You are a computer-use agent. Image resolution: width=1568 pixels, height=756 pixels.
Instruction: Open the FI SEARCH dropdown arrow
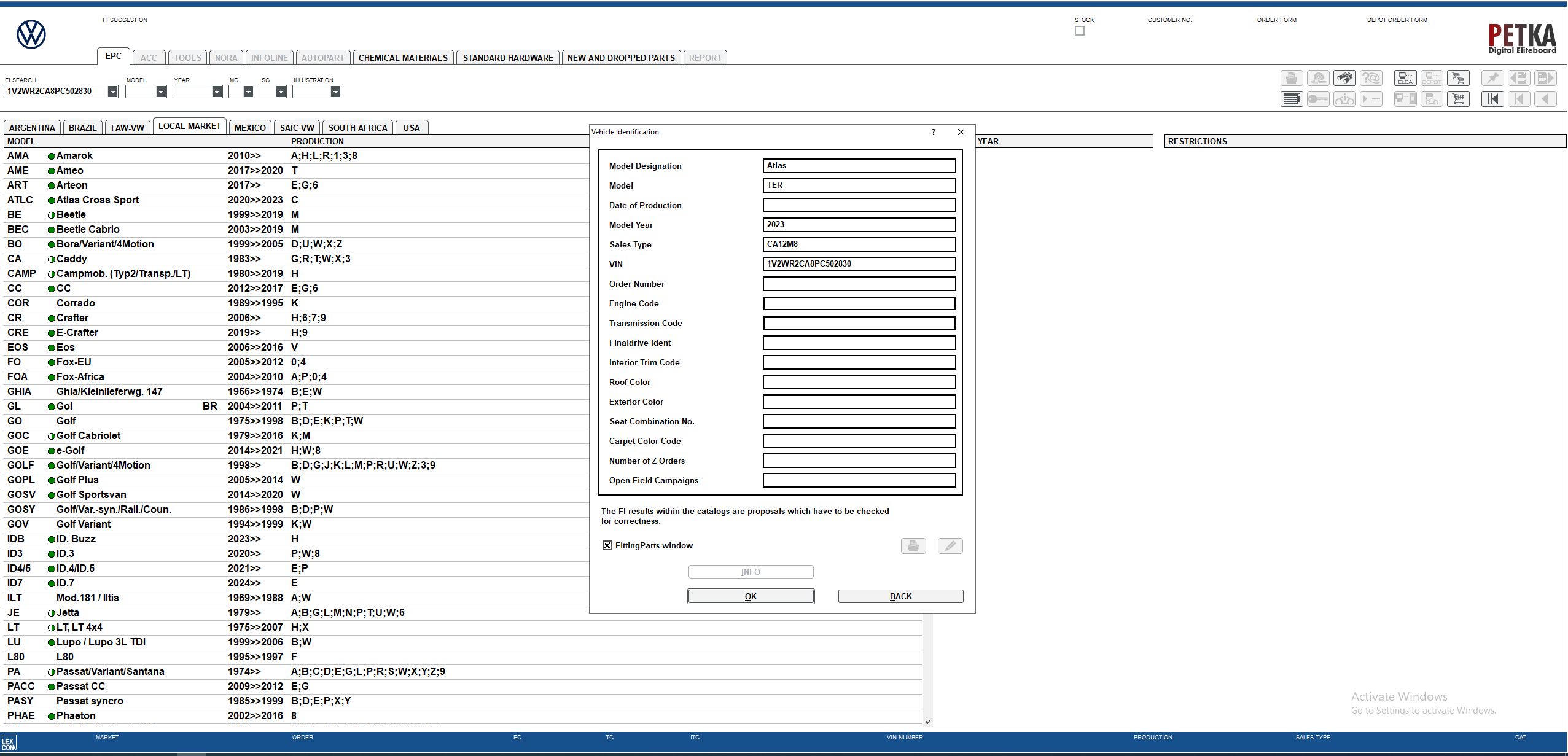tap(112, 92)
